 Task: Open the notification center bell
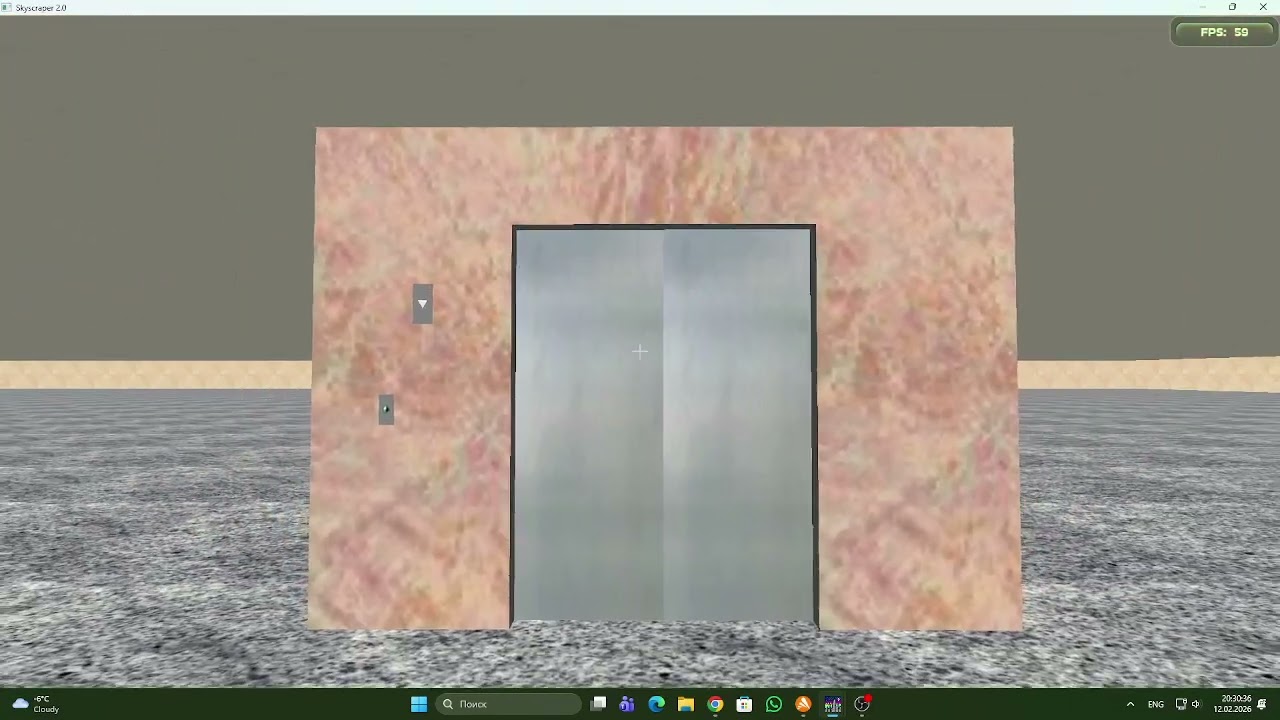point(1262,704)
